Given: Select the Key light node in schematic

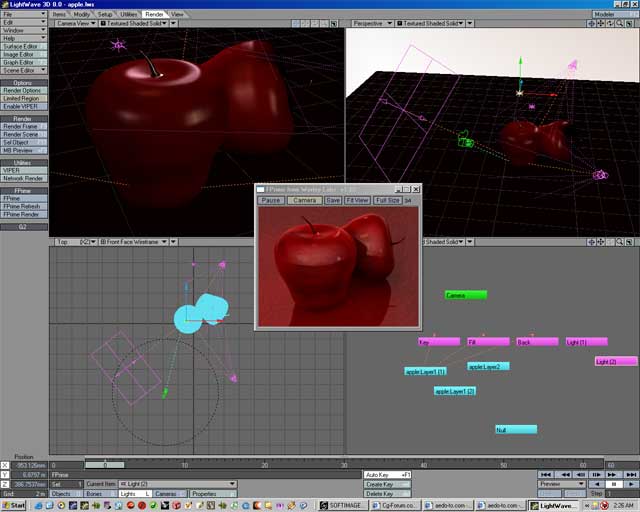Looking at the screenshot, I should [439, 342].
